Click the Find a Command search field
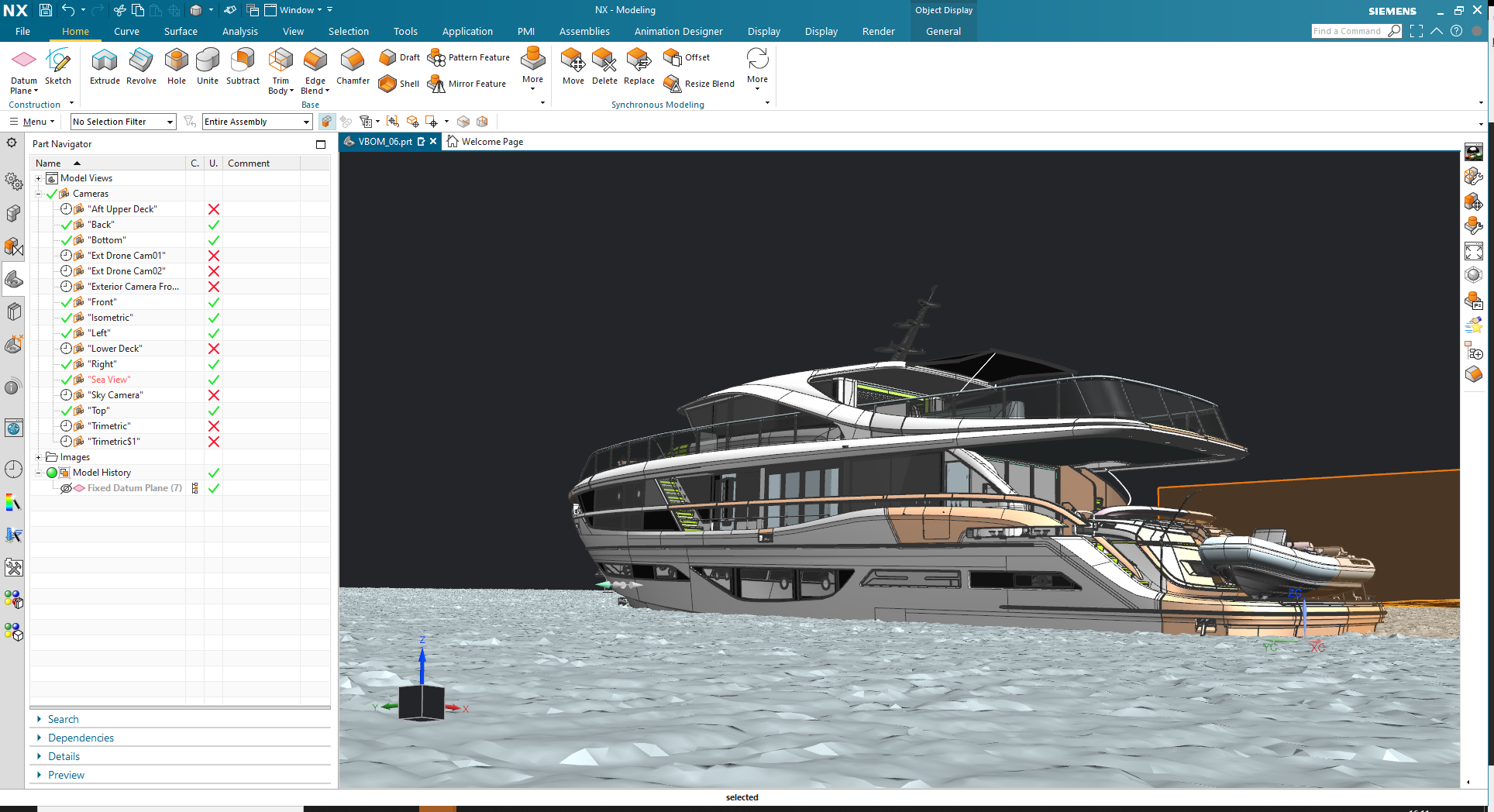1494x812 pixels. 1348,31
